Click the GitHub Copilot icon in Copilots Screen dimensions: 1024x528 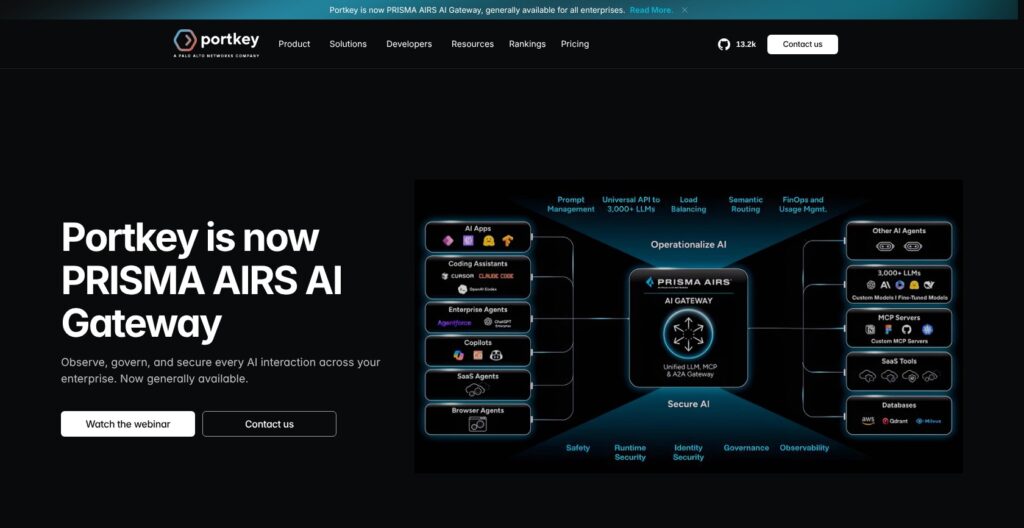pyautogui.click(x=496, y=355)
